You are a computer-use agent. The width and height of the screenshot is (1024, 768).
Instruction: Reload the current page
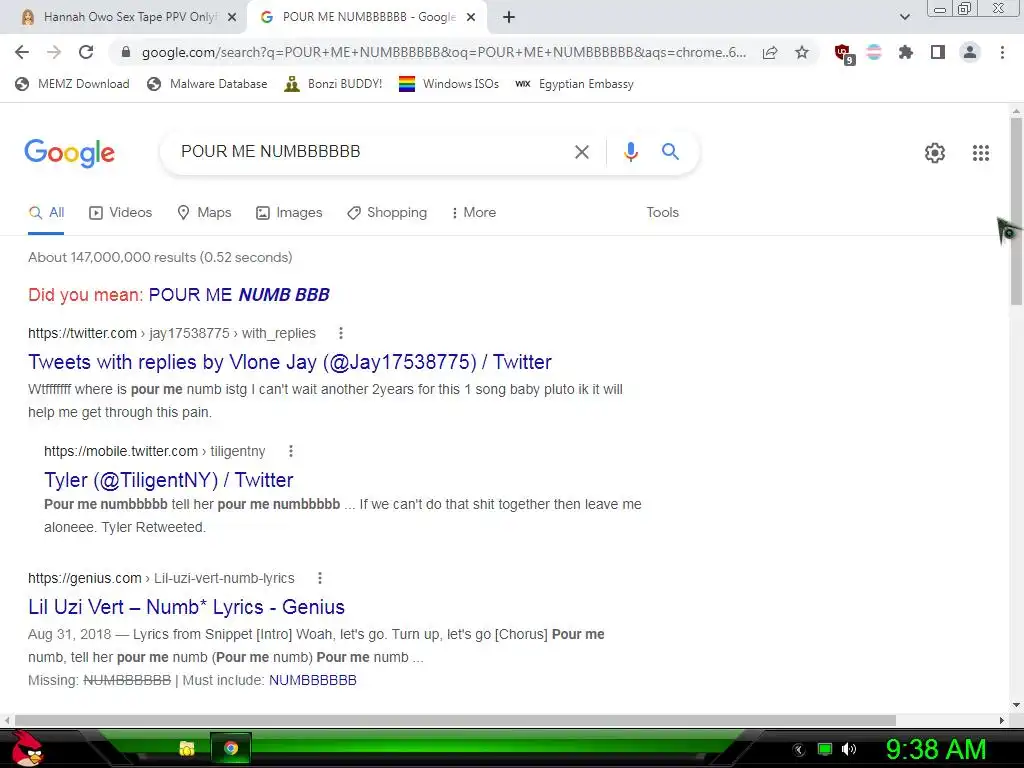point(86,52)
